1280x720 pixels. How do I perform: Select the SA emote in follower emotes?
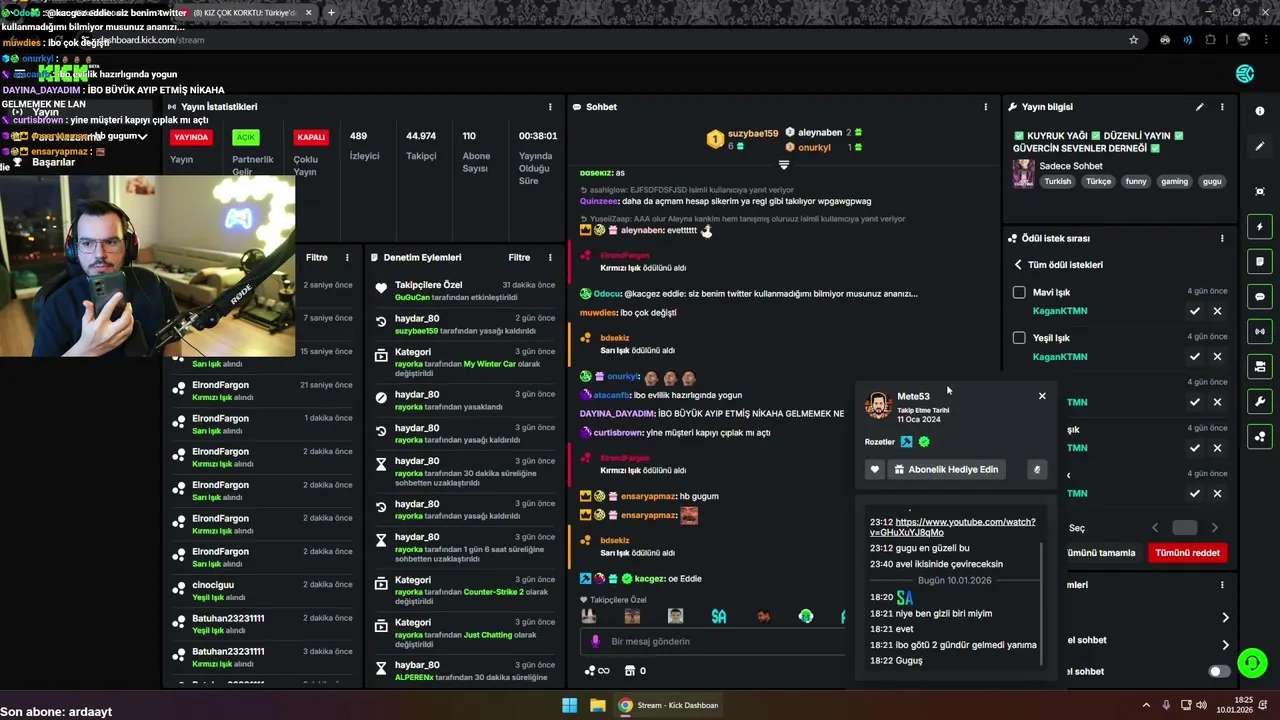pyautogui.click(x=718, y=617)
